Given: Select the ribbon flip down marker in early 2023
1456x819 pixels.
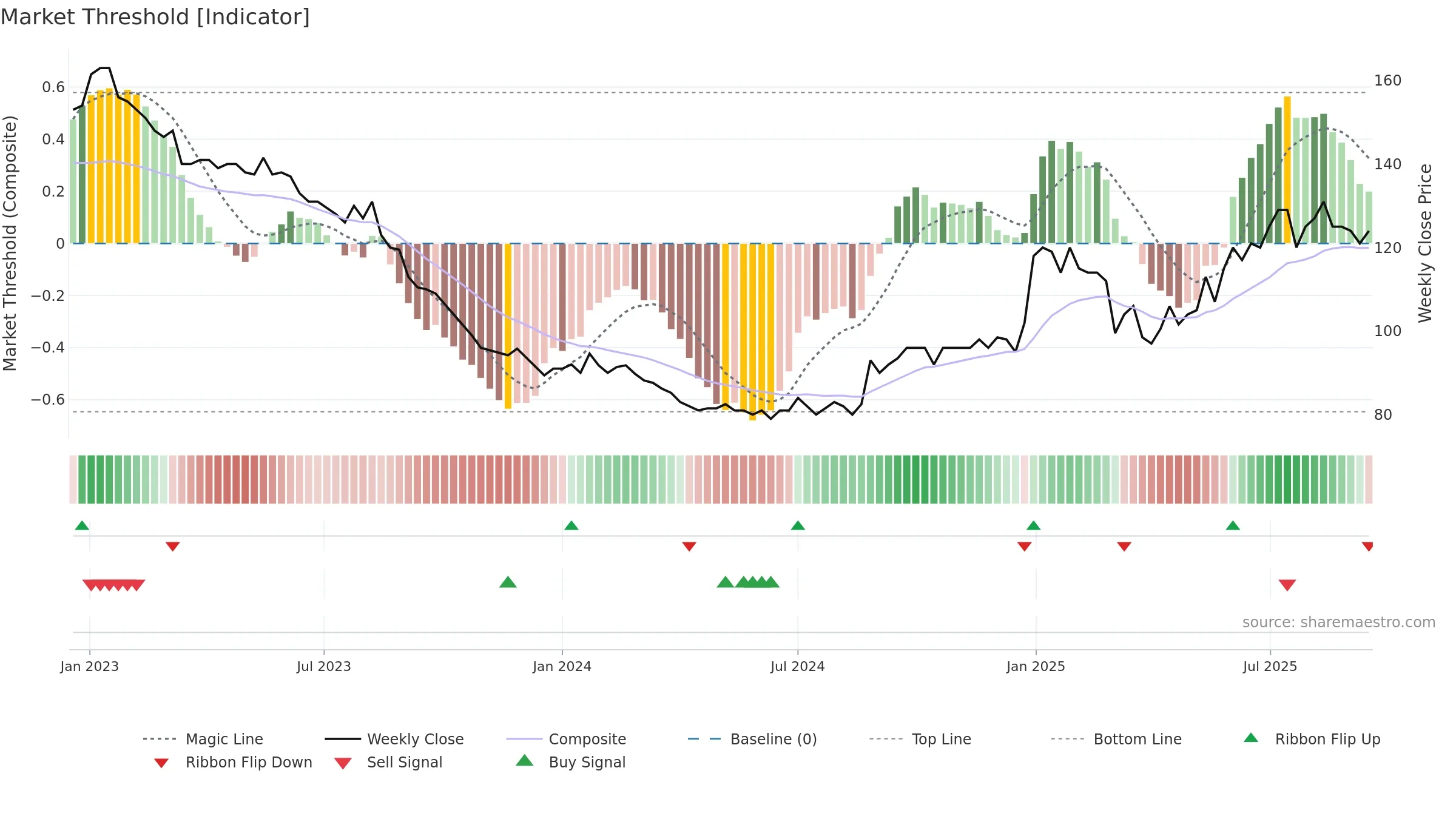Looking at the screenshot, I should pos(172,547).
